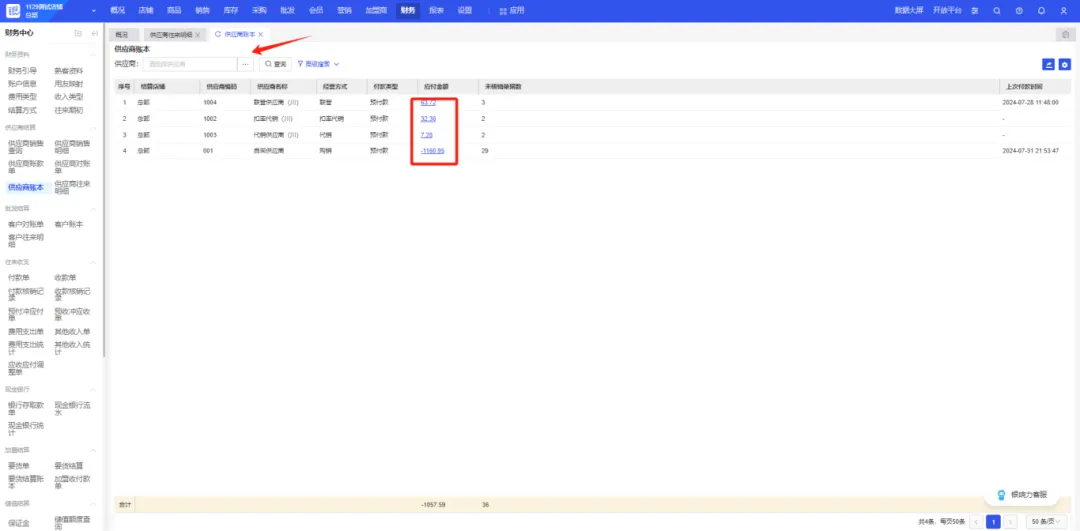Collapse the 往来收支 sidebar section
Viewport: 1080px width, 531px height.
pyautogui.click(x=94, y=261)
